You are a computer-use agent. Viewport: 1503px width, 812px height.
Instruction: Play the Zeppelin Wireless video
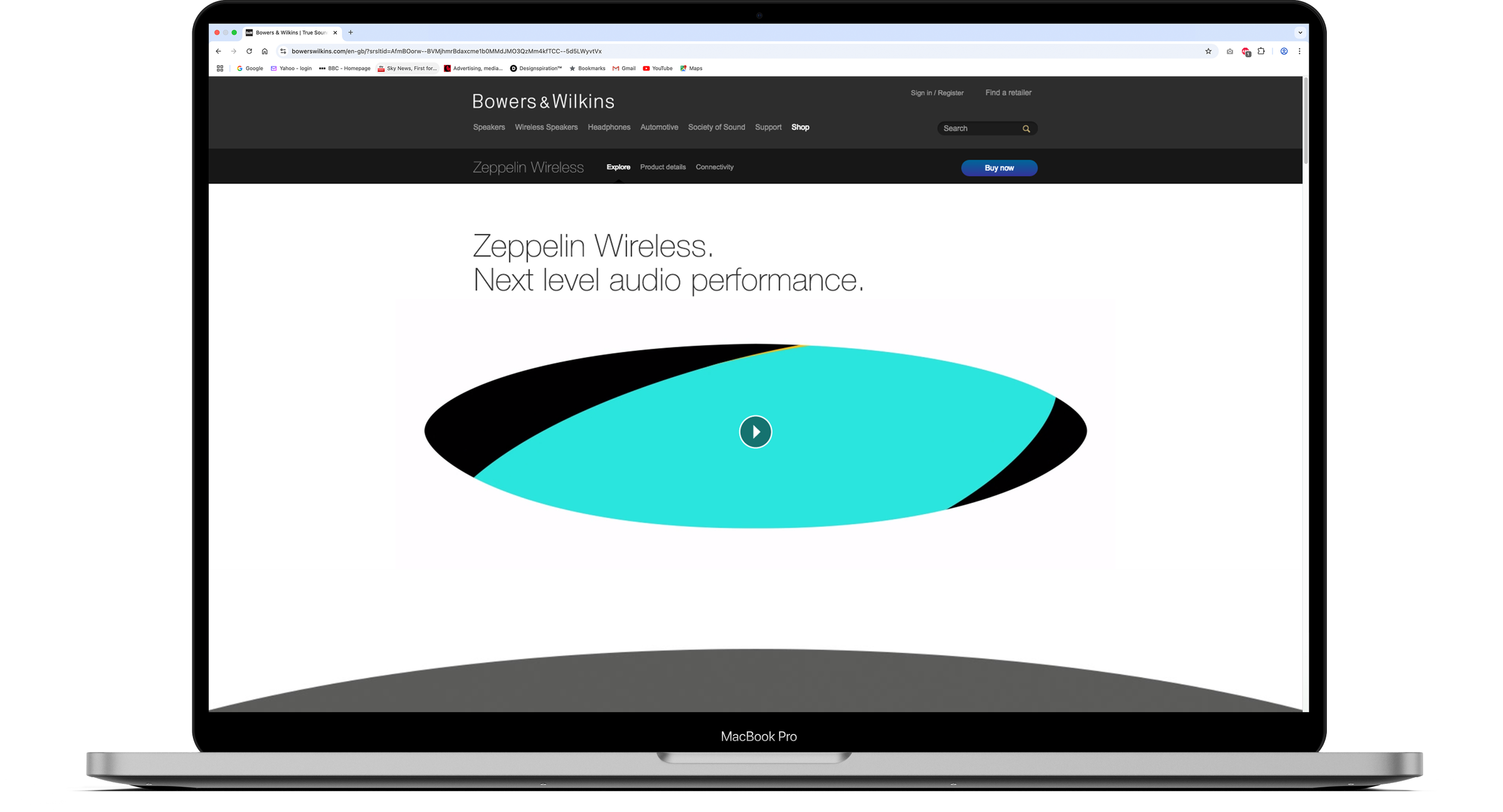point(755,432)
